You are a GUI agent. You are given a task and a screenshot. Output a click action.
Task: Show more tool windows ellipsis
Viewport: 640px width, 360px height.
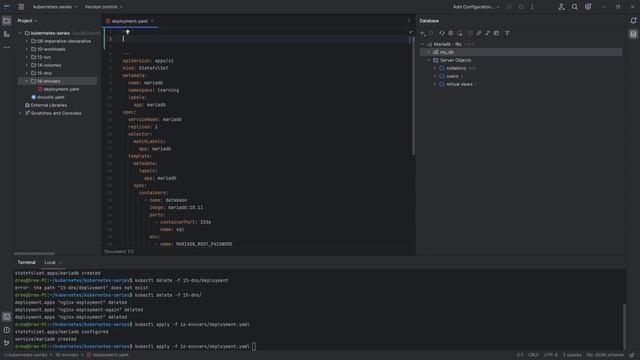7,47
